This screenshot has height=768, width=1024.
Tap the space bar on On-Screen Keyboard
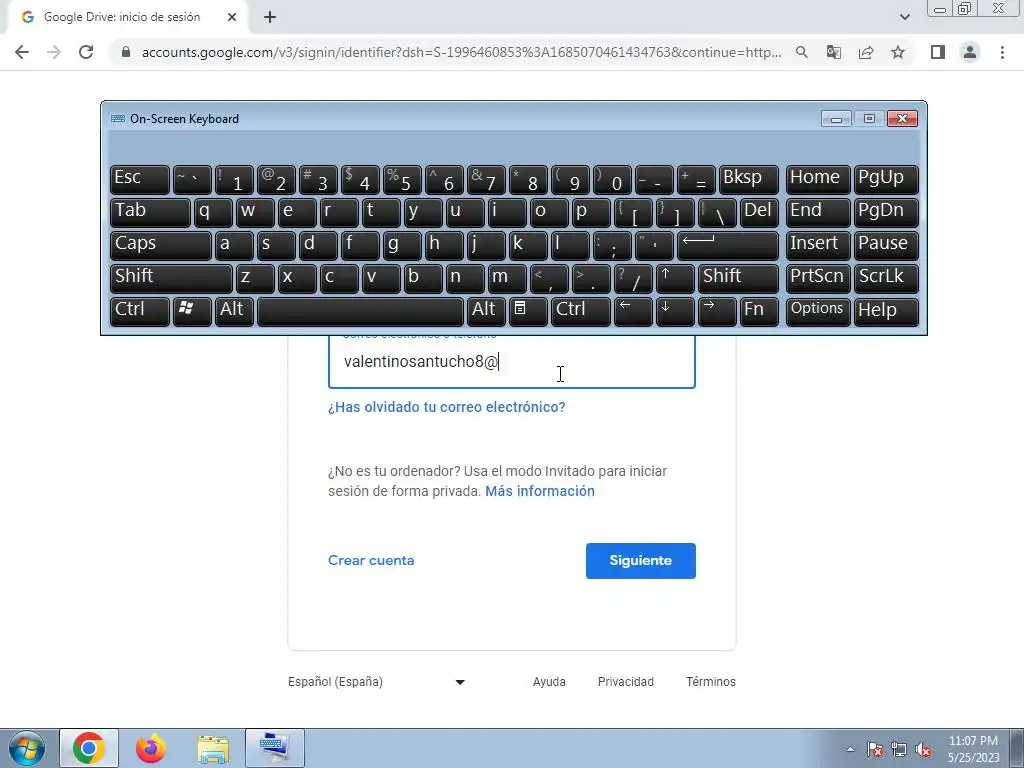[360, 311]
